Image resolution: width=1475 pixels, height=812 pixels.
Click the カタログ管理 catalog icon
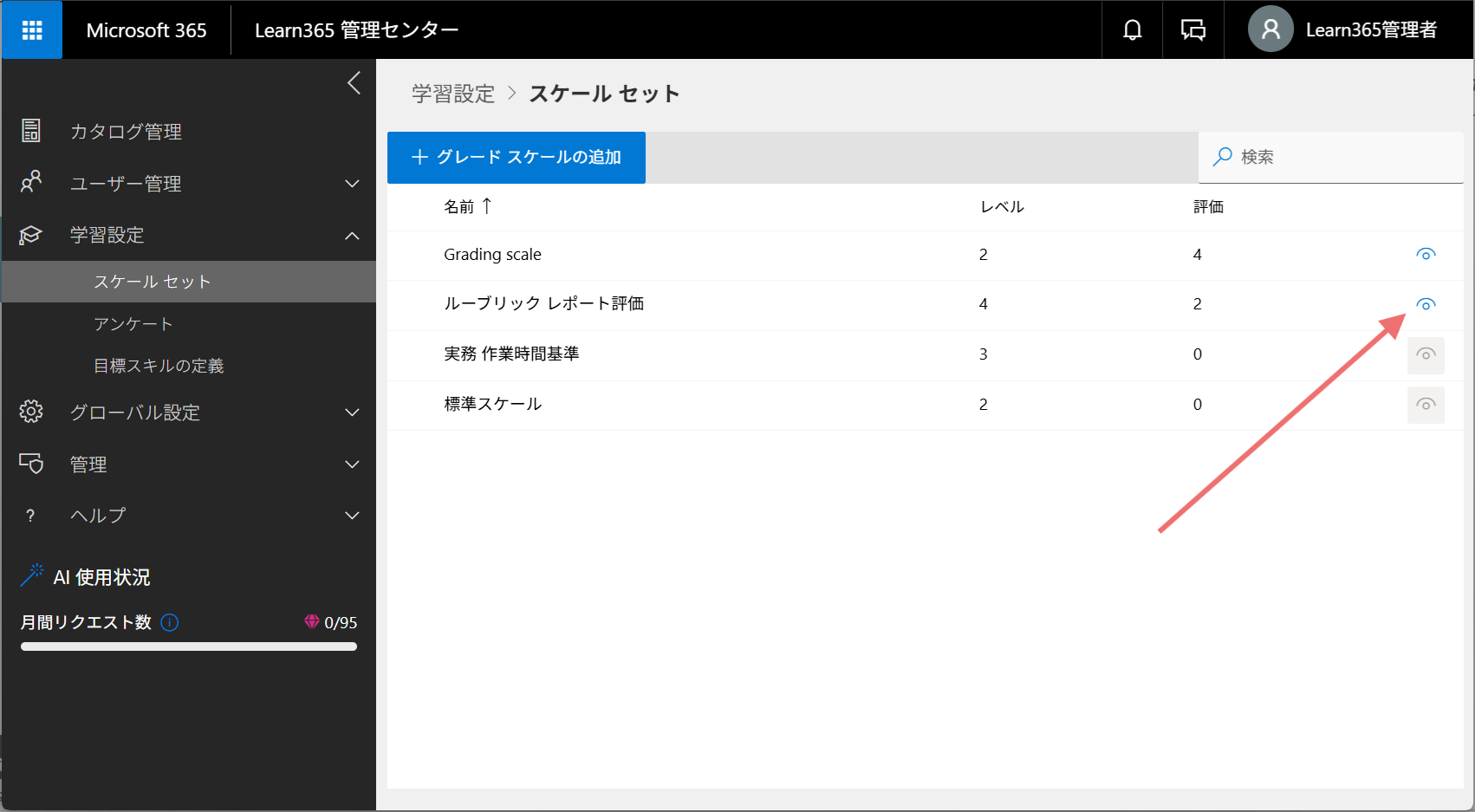[31, 131]
